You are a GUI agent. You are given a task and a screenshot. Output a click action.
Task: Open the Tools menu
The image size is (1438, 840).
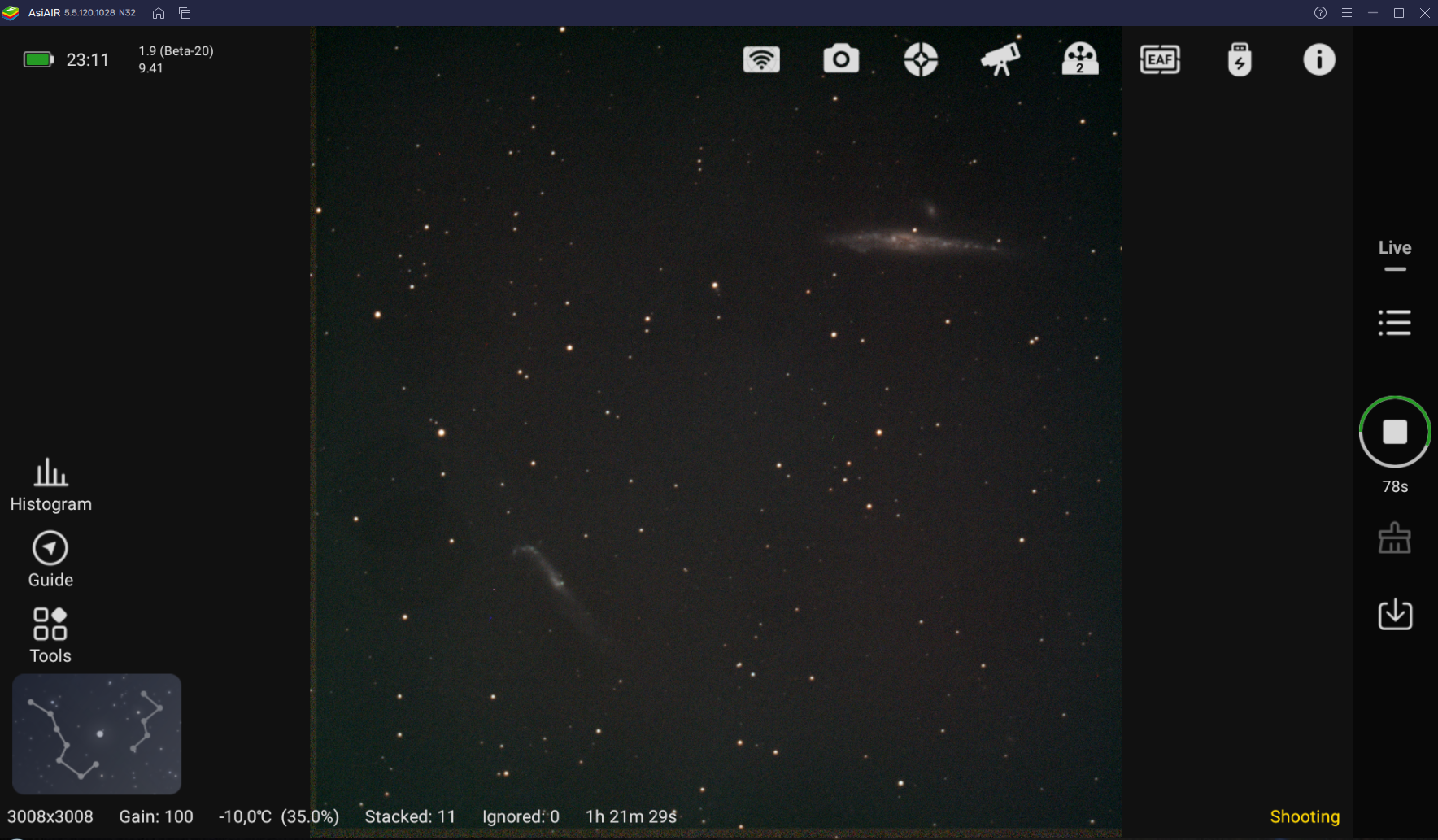[50, 636]
